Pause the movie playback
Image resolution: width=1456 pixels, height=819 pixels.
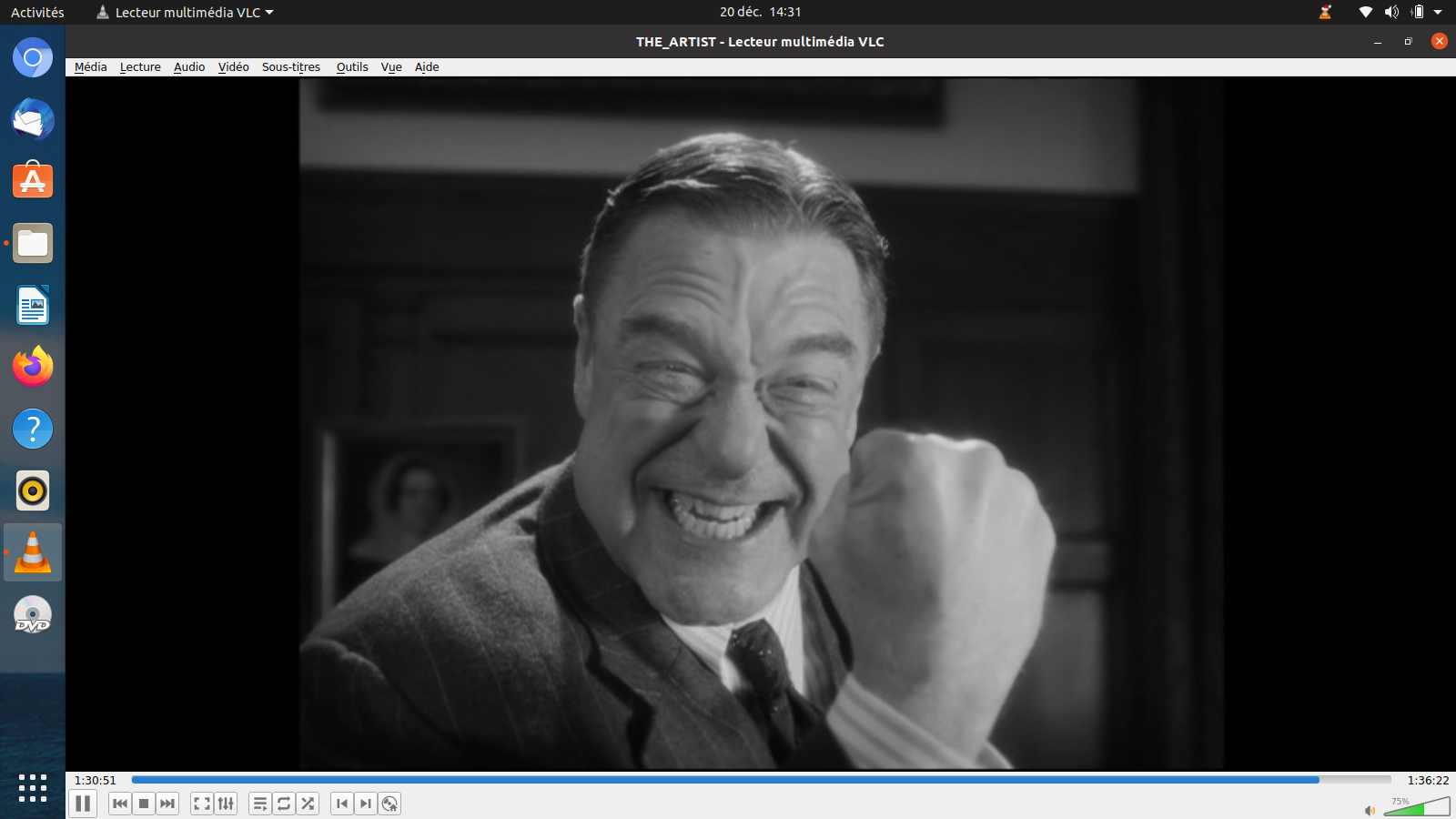point(83,804)
